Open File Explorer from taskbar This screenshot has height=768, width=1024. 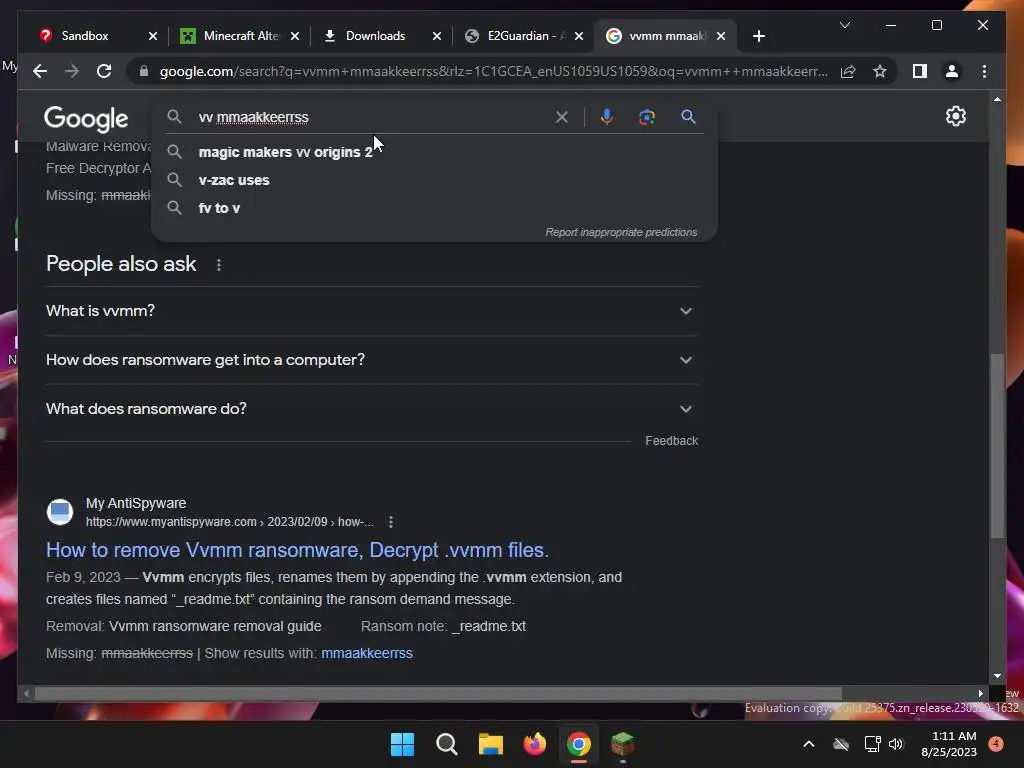(x=490, y=744)
